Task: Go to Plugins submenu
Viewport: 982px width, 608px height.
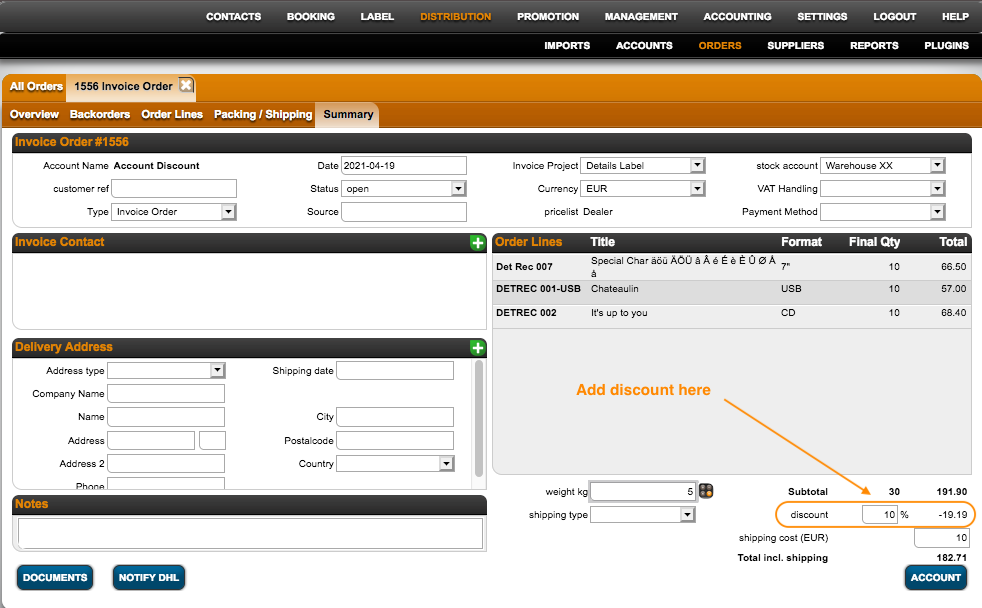Action: [946, 45]
